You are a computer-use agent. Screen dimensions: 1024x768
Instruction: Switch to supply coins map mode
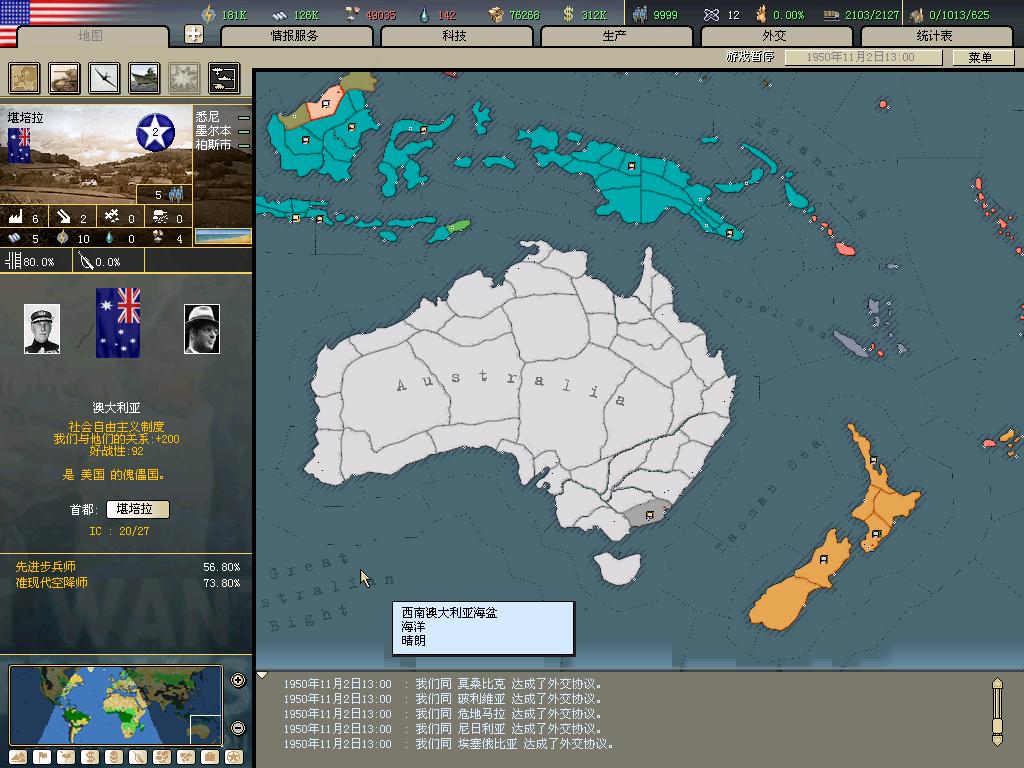(x=114, y=757)
